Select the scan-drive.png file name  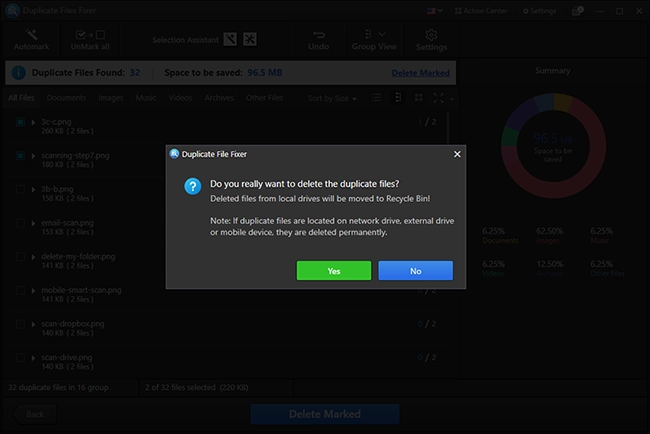pos(66,357)
